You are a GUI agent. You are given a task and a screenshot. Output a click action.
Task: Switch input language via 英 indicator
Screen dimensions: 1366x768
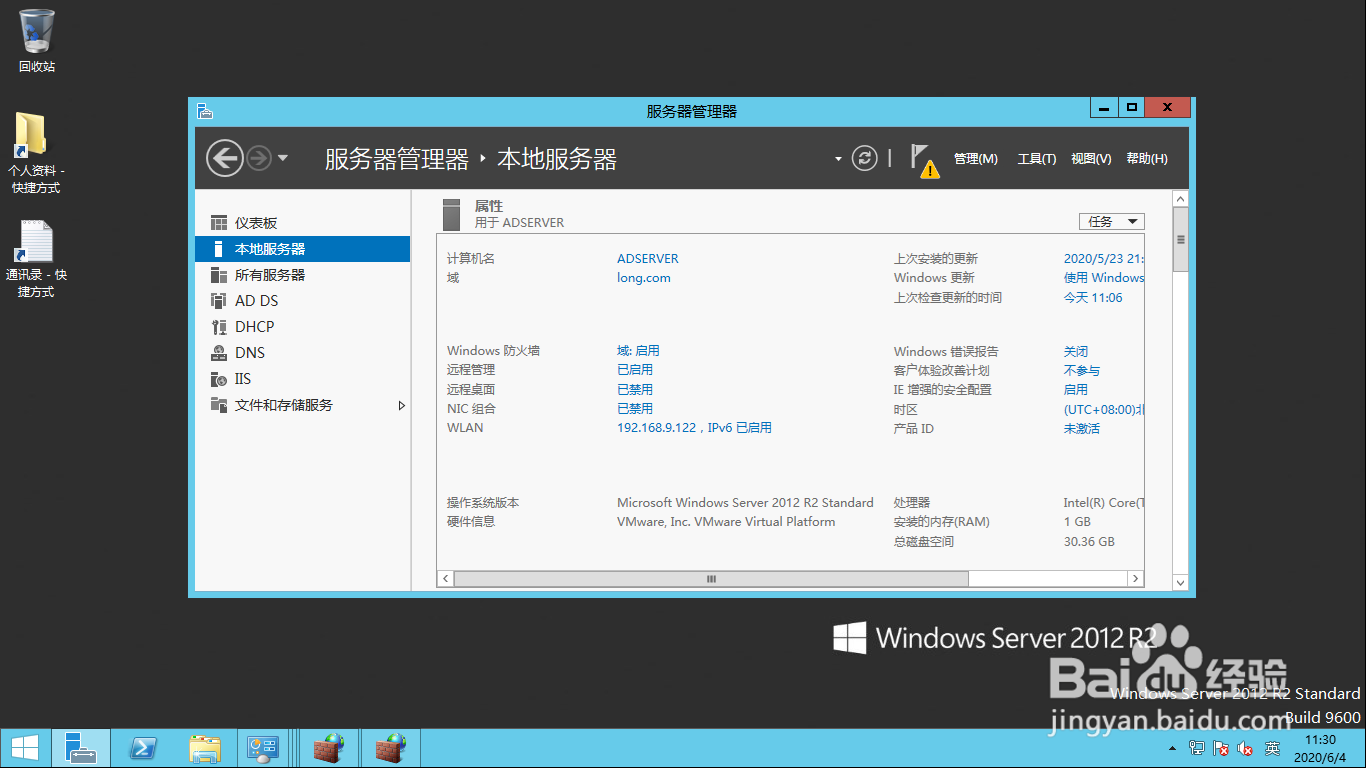coord(1272,748)
